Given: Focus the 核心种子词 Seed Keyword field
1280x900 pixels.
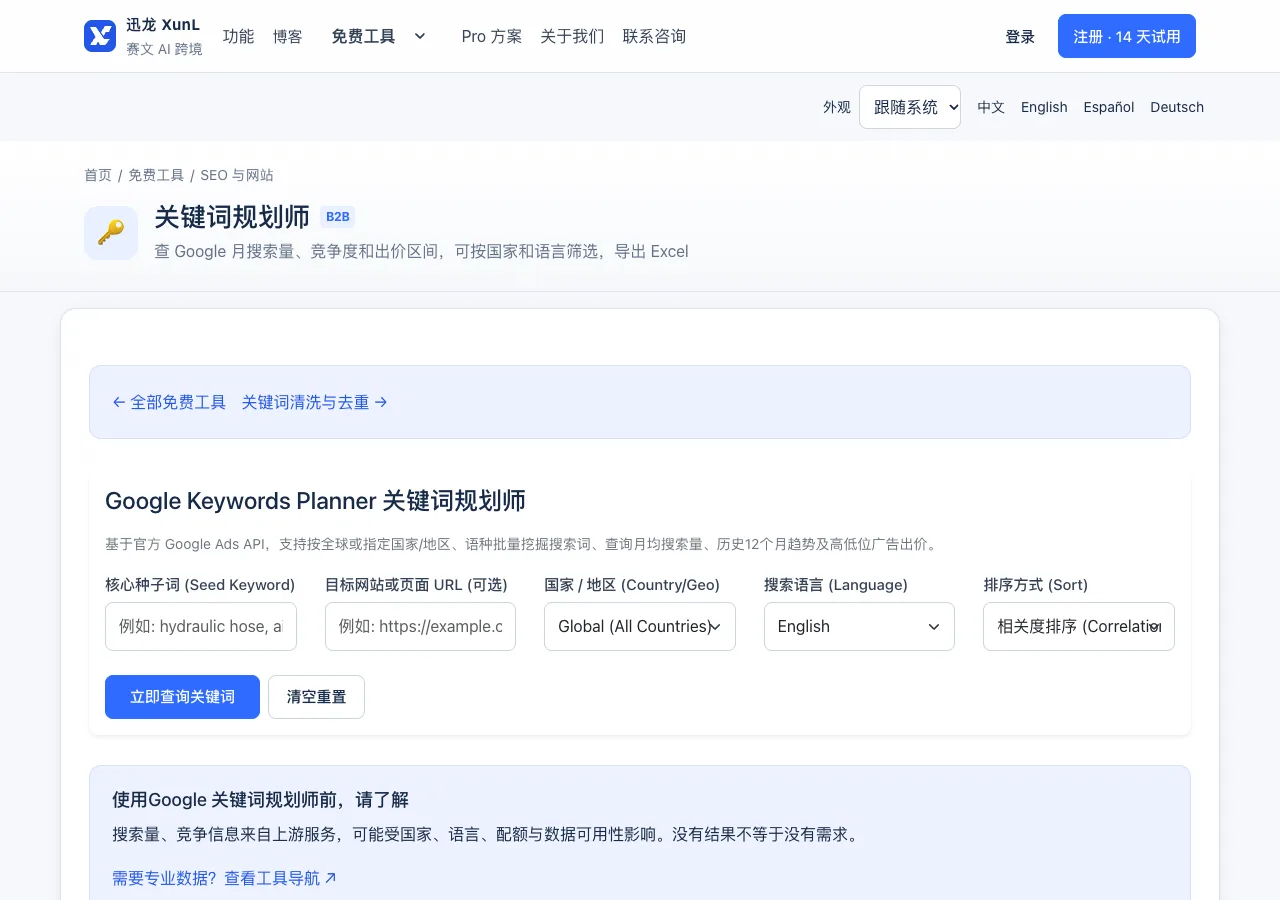Looking at the screenshot, I should (x=201, y=626).
